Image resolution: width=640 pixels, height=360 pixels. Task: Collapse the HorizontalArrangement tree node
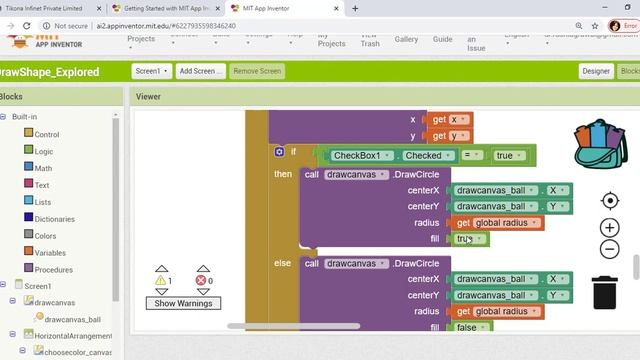[x=13, y=334]
